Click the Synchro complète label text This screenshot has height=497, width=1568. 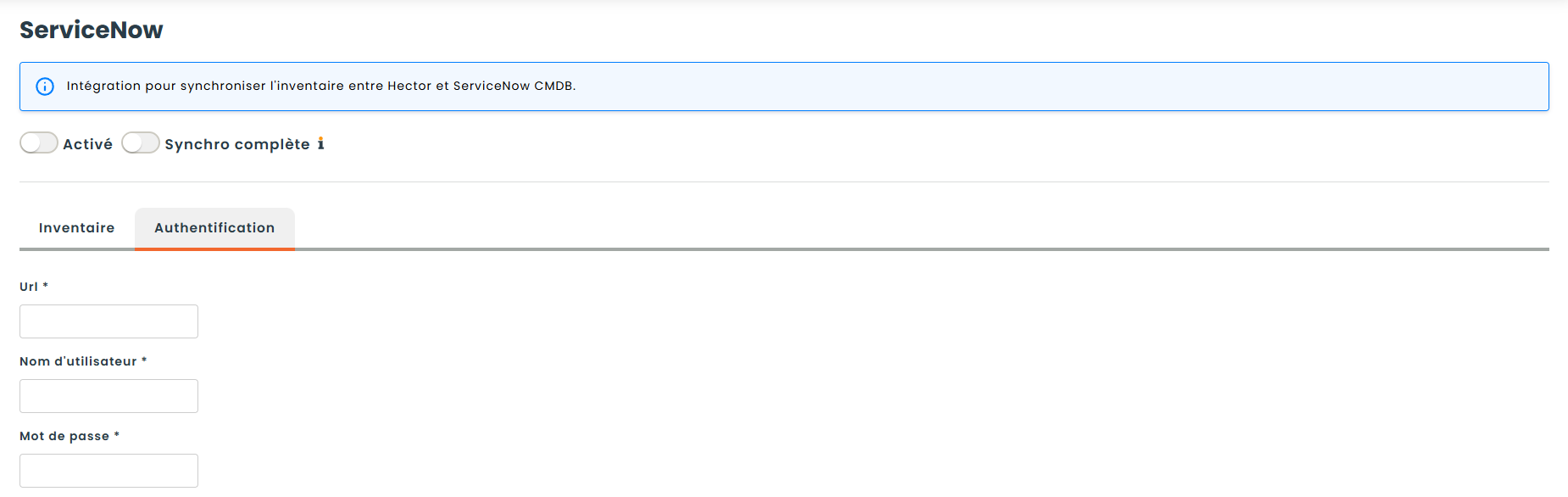(237, 144)
